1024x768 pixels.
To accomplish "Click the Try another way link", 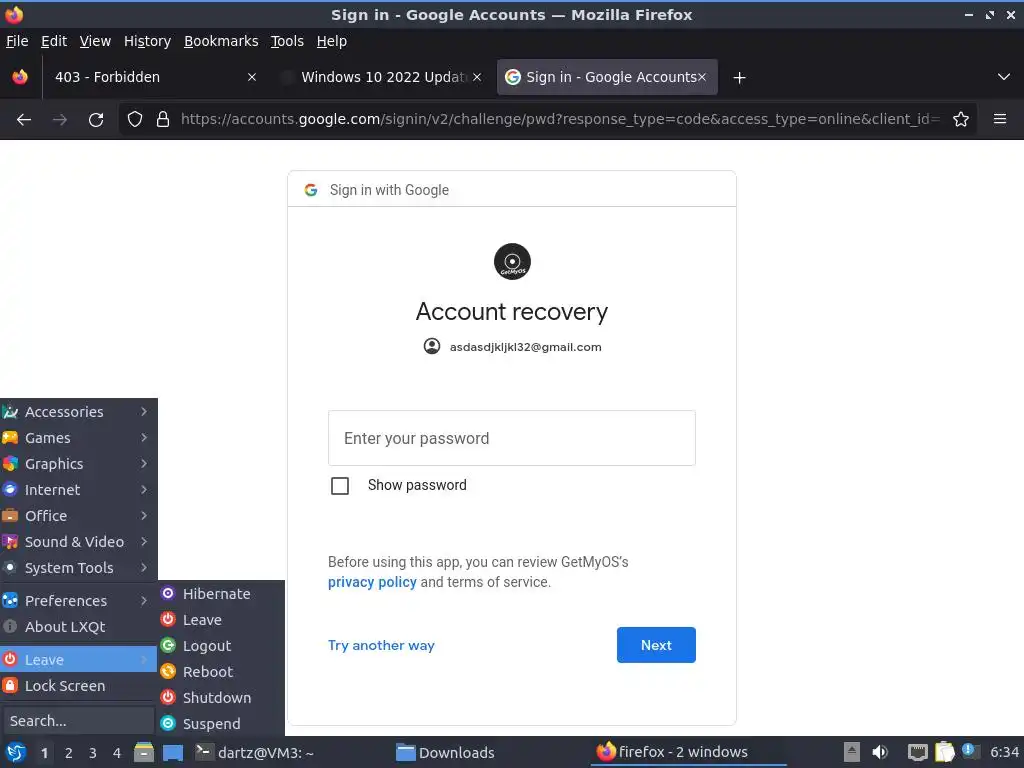I will pos(381,645).
